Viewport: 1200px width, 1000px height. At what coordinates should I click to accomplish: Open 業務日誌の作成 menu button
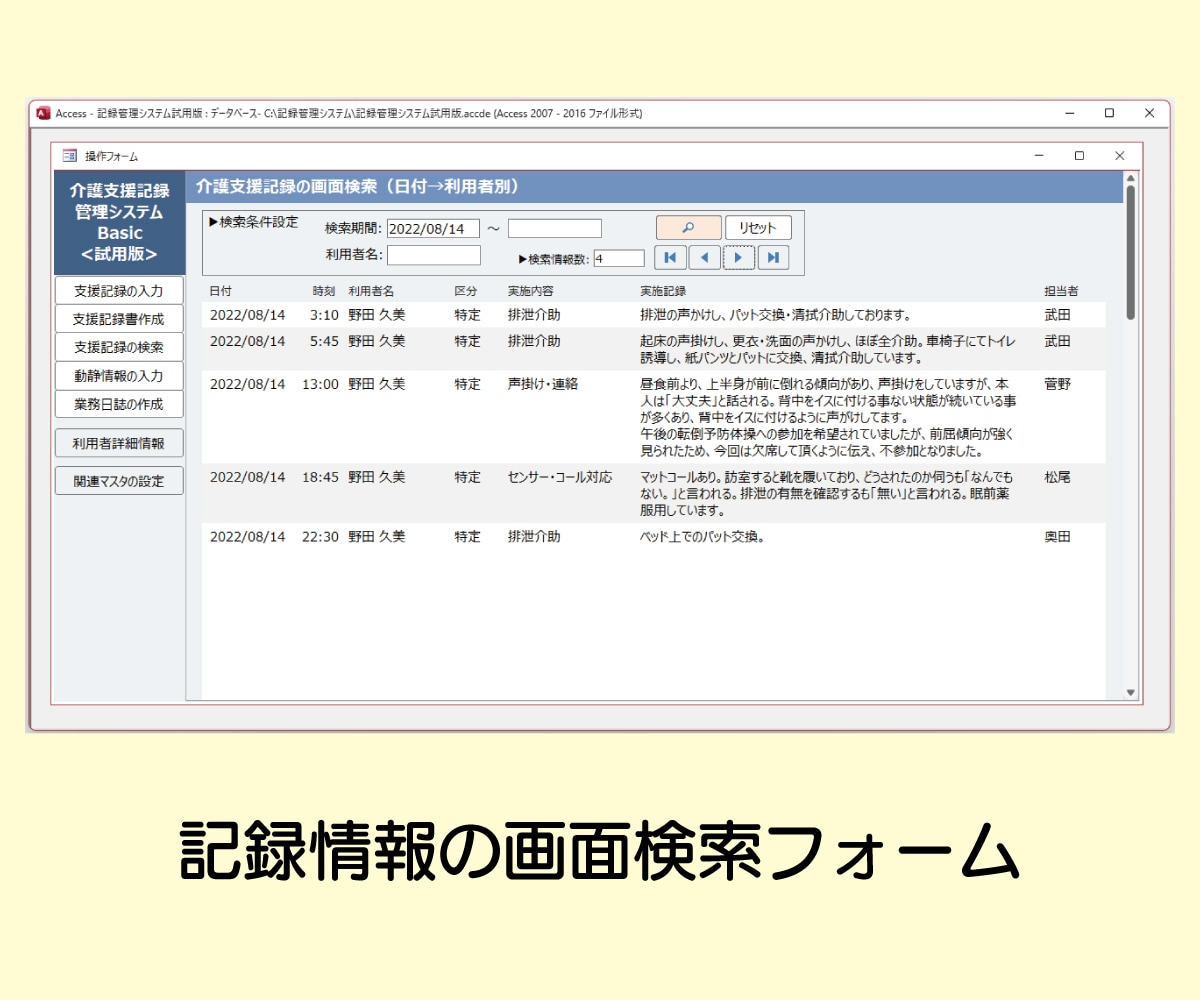pos(119,405)
